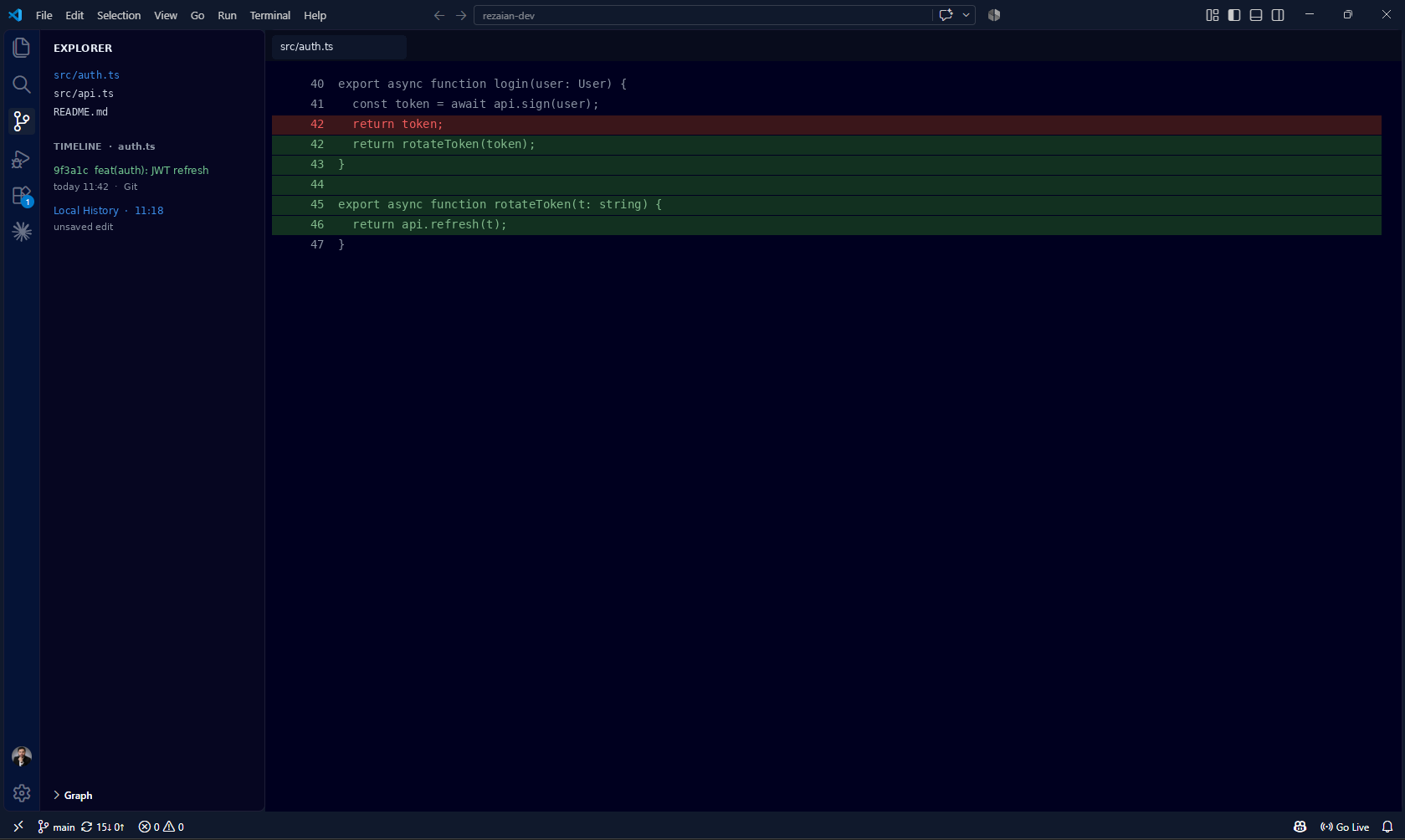Open the Terminal menu
This screenshot has width=1405, height=840.
[x=270, y=15]
